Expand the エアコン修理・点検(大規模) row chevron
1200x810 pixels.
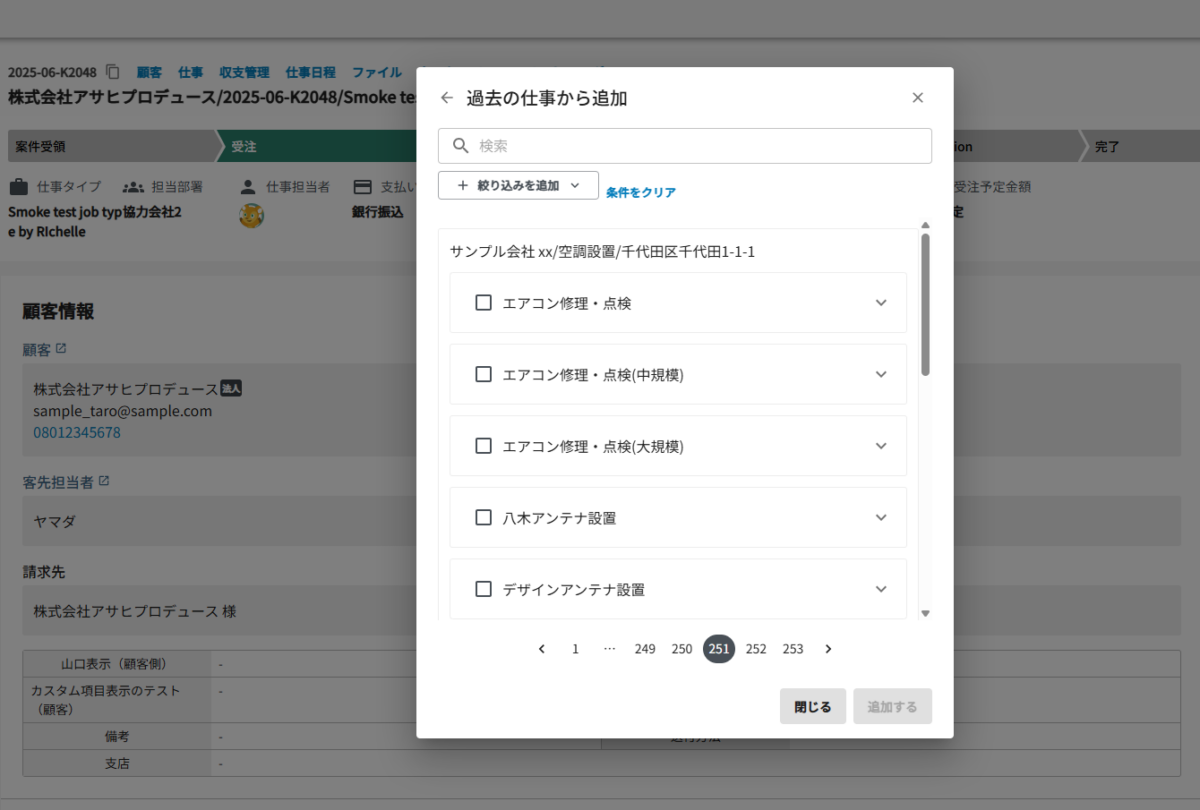(x=881, y=446)
